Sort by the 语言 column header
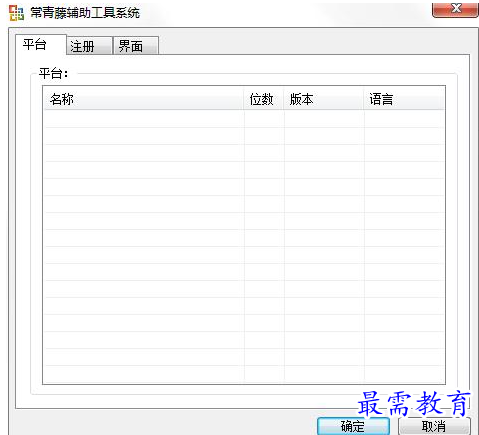479x435 pixels. tap(404, 99)
